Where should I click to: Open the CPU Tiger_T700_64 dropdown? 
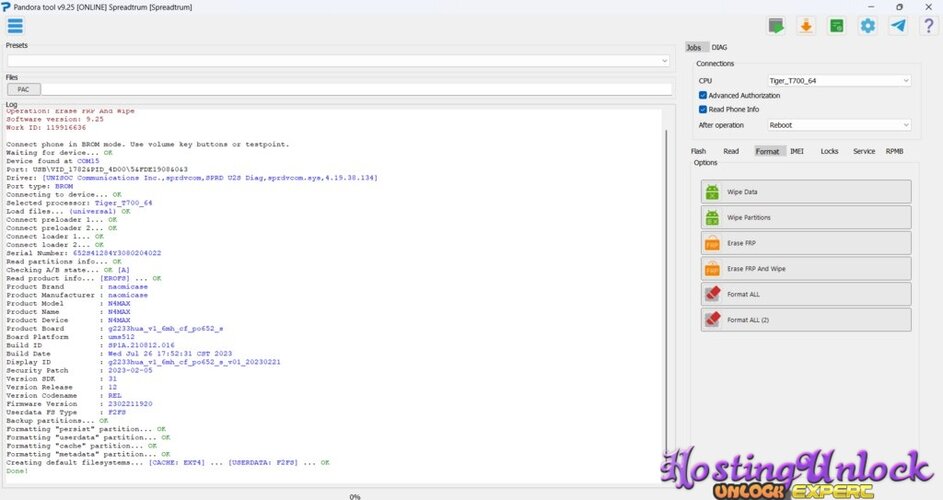tap(839, 81)
